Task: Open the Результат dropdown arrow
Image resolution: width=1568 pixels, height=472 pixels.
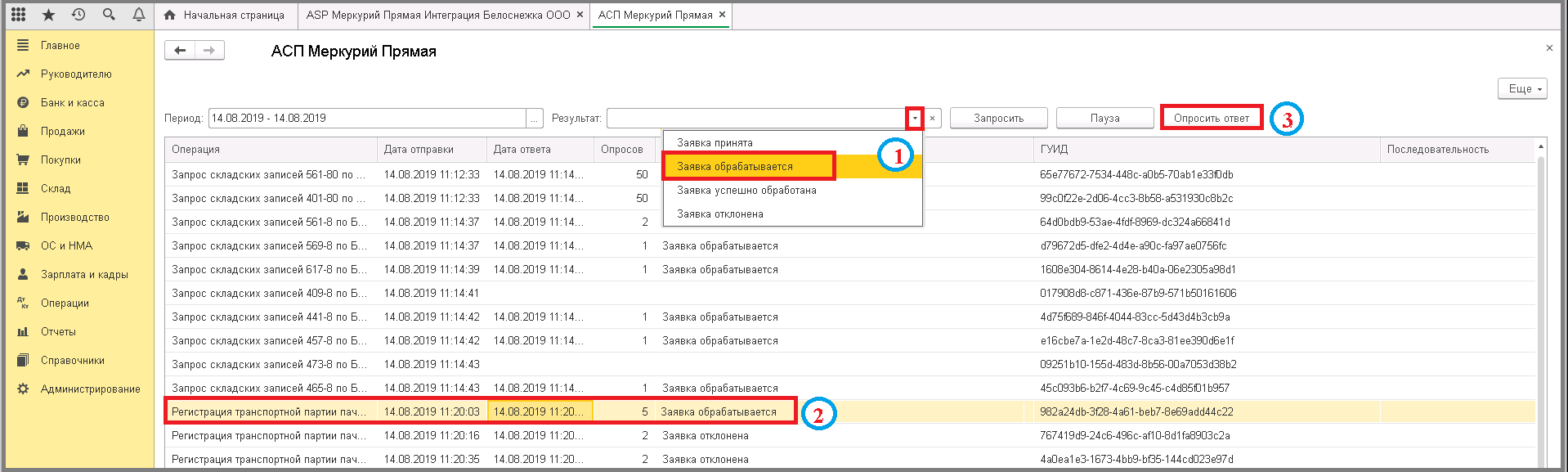Action: coord(915,119)
